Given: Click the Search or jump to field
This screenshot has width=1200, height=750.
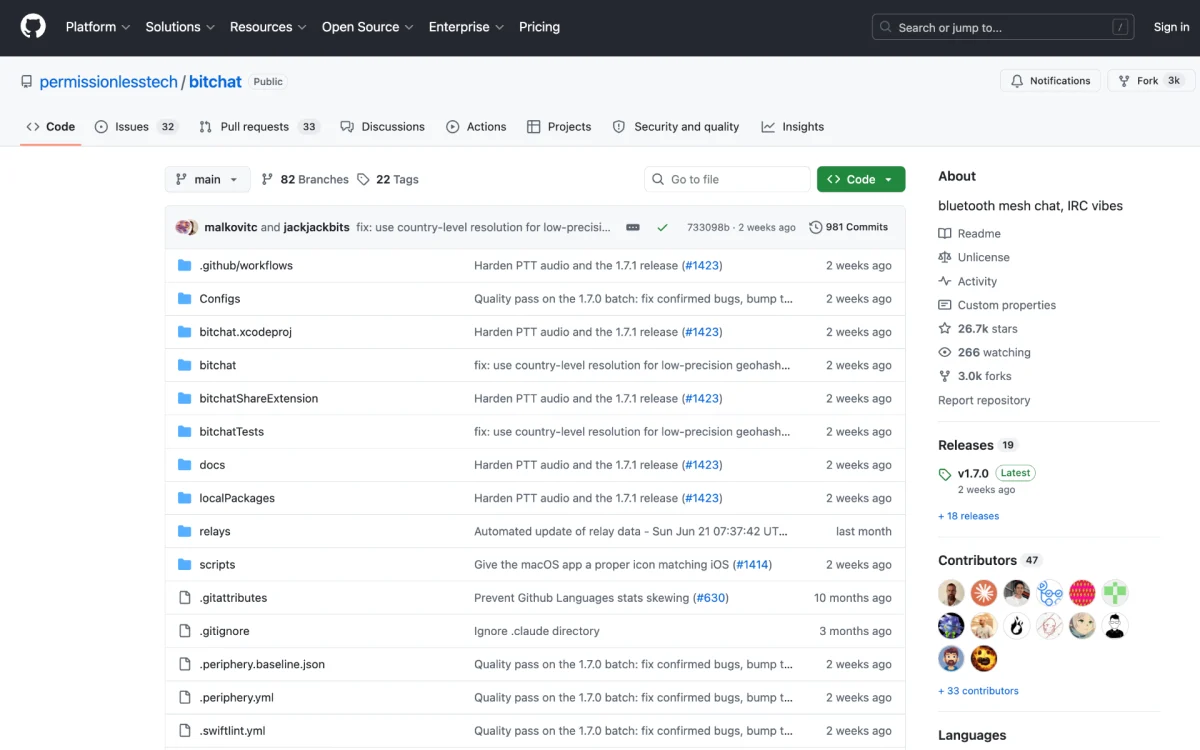Looking at the screenshot, I should 1003,27.
